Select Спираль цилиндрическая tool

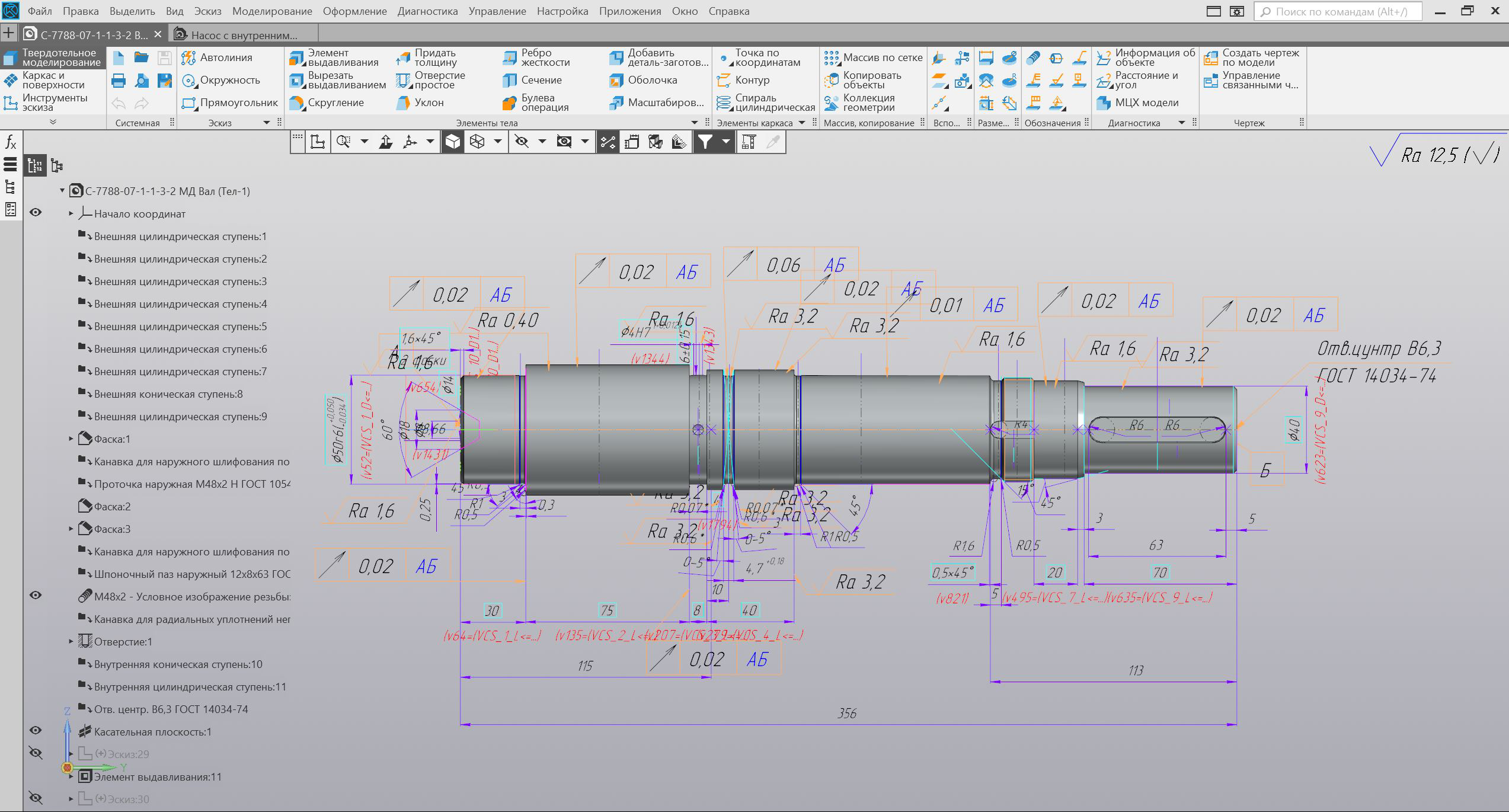pyautogui.click(x=724, y=103)
